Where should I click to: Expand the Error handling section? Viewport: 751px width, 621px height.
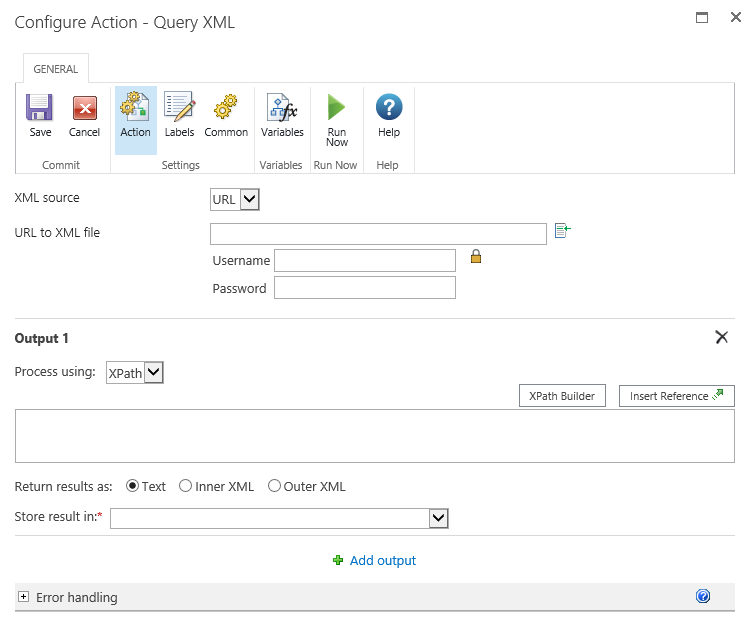pyautogui.click(x=22, y=597)
